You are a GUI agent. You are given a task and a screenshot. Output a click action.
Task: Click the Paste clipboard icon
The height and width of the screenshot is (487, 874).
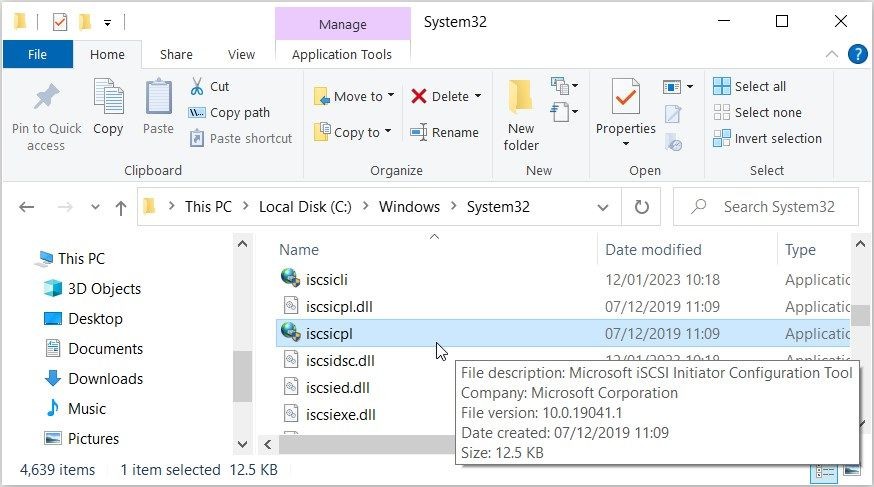(x=158, y=96)
